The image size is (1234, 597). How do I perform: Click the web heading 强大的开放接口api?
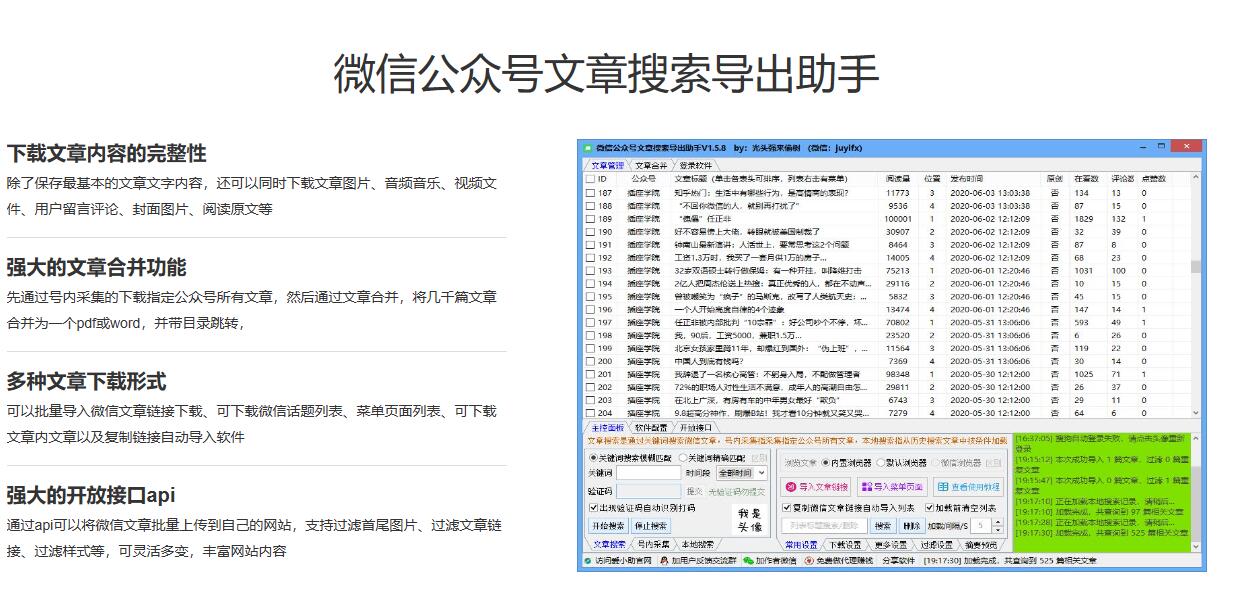tap(91, 496)
